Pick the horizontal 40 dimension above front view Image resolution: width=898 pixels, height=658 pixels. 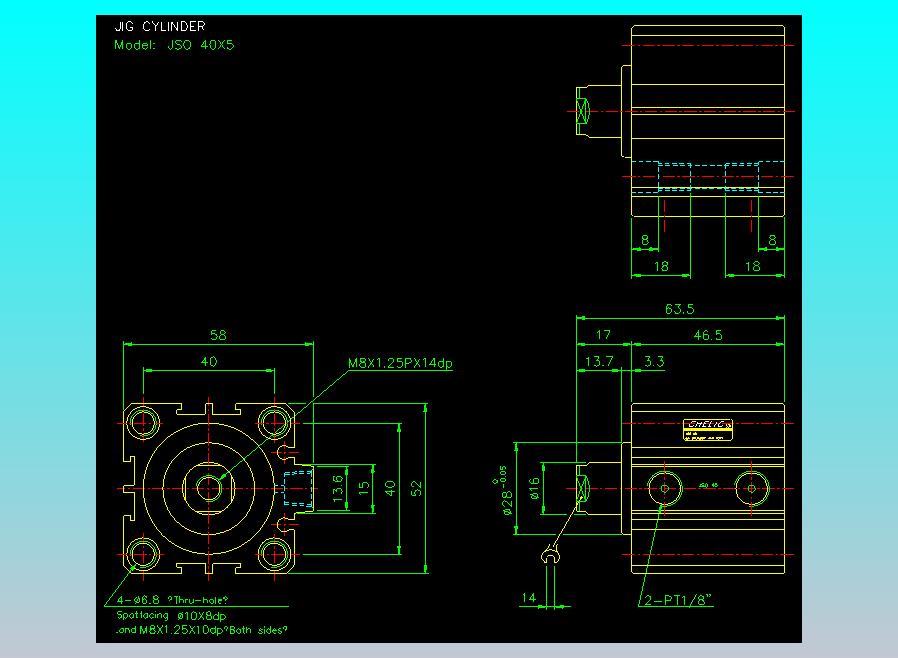point(209,361)
